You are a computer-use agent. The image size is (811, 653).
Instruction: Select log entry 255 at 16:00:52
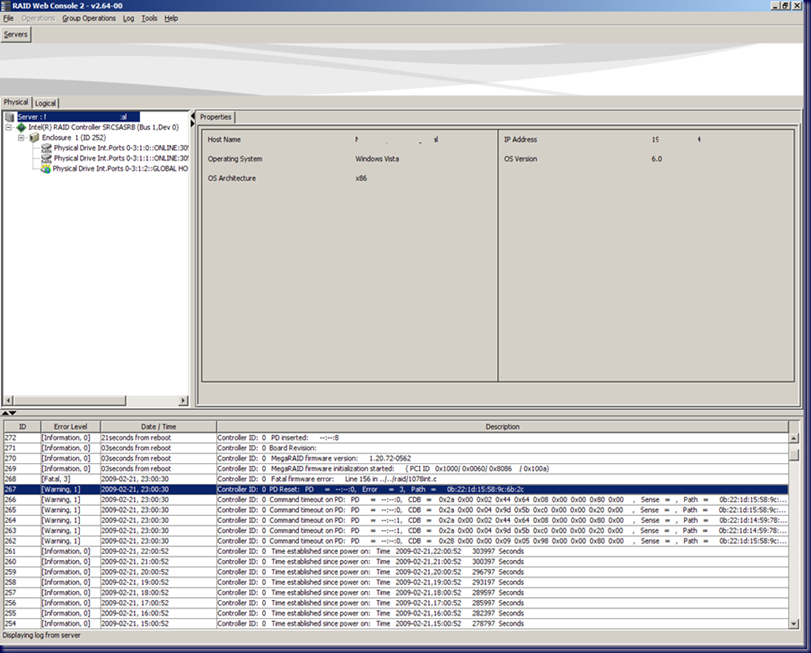click(396, 613)
